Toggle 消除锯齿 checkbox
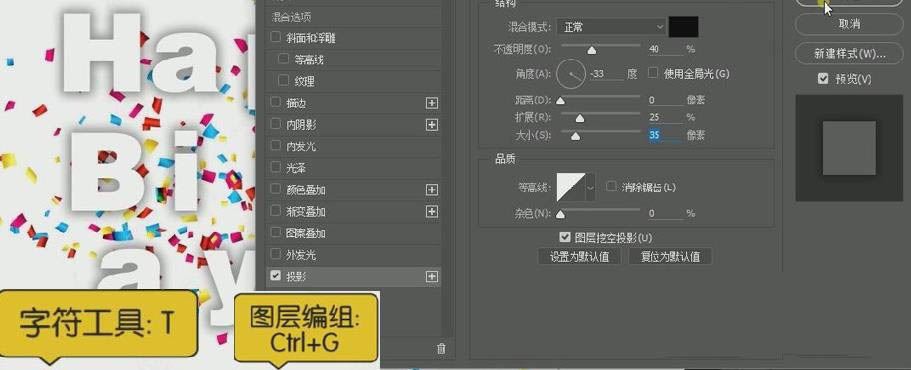Viewport: 911px width, 370px height. point(611,187)
